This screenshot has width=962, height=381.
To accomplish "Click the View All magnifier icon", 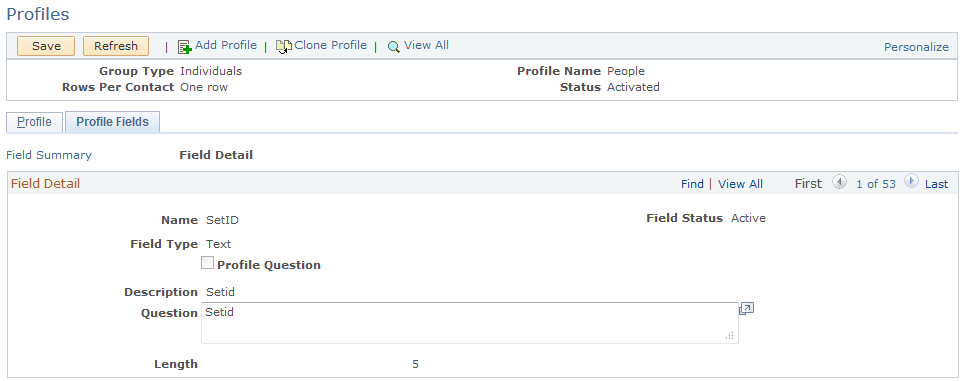I will click(394, 47).
